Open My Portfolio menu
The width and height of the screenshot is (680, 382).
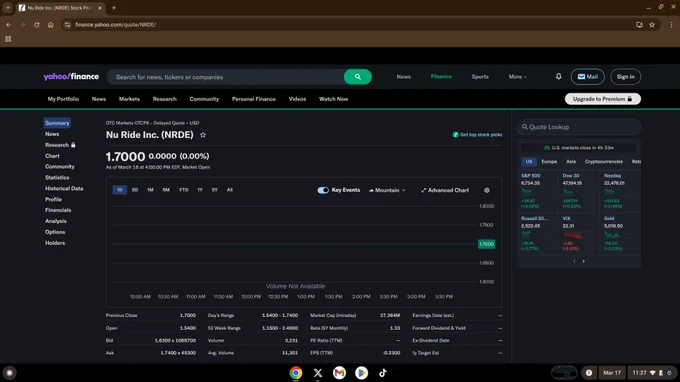[x=63, y=99]
